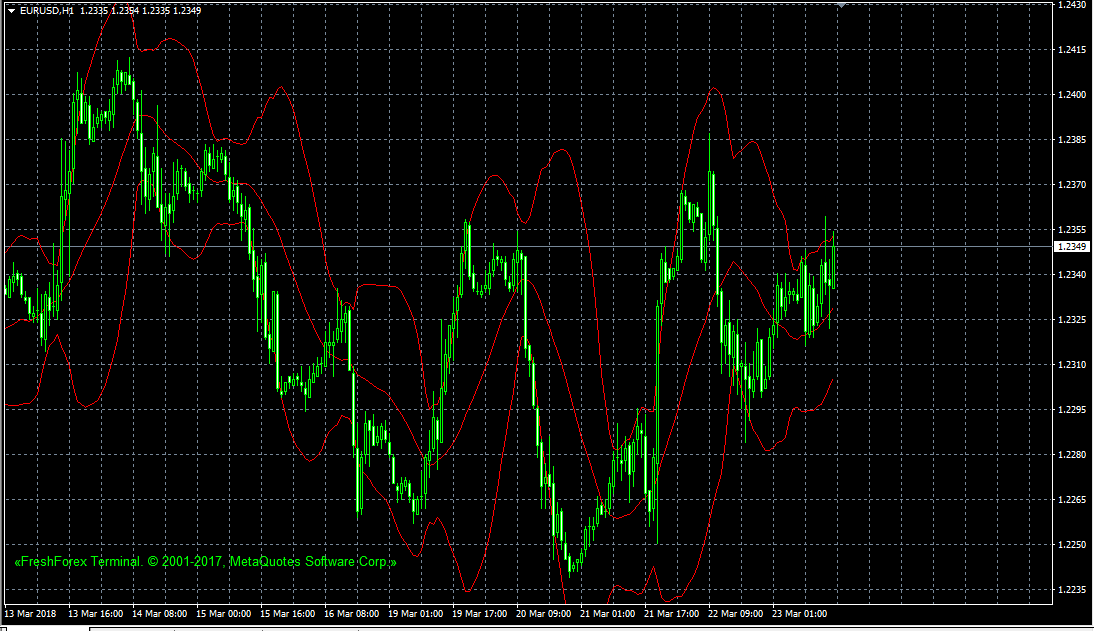Select the 21 Mar 17:00 time label
The image size is (1094, 631).
coord(671,613)
